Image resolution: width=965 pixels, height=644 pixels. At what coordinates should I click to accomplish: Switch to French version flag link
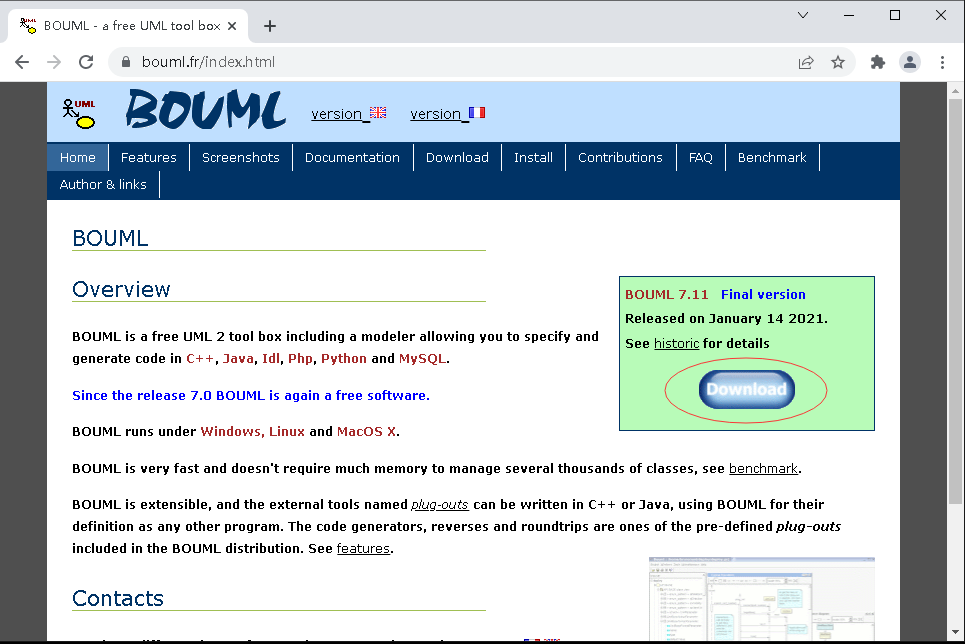coord(447,114)
